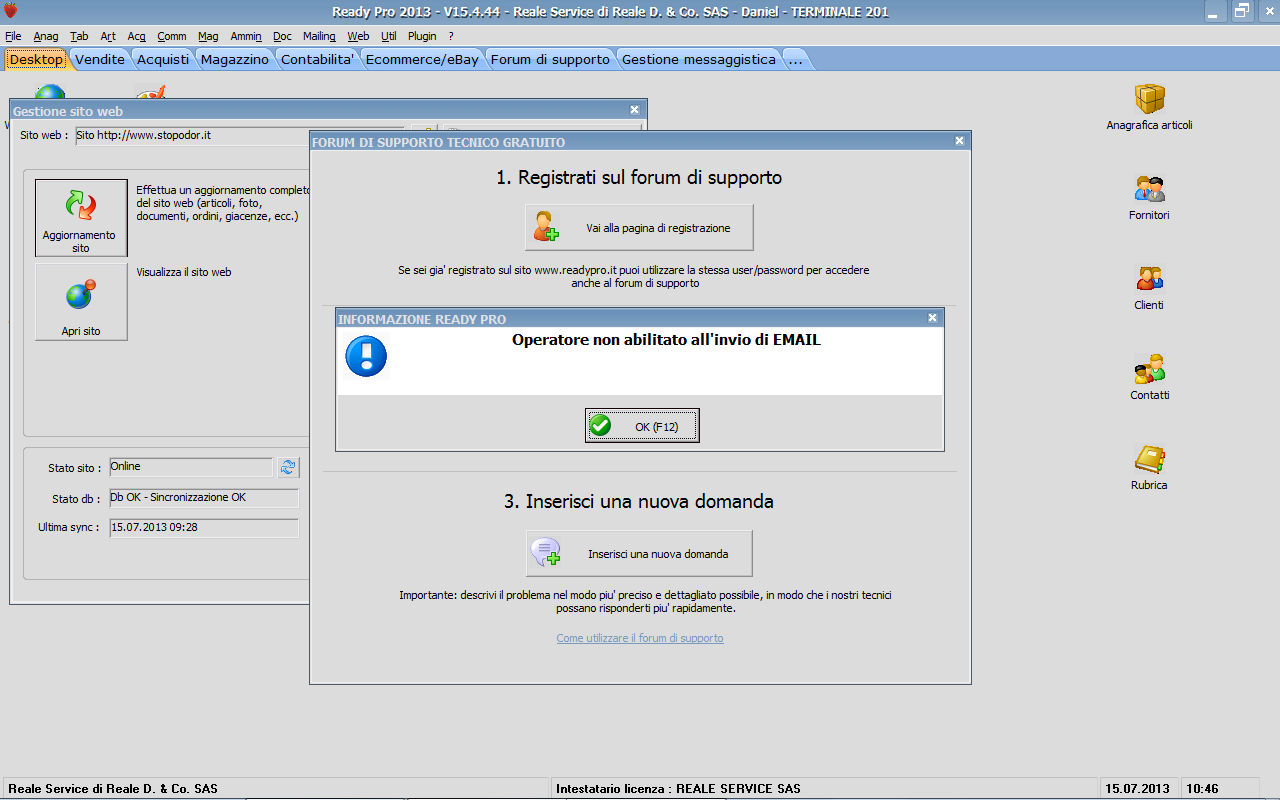The height and width of the screenshot is (800, 1280).
Task: Open the Acq menu
Action: [137, 36]
